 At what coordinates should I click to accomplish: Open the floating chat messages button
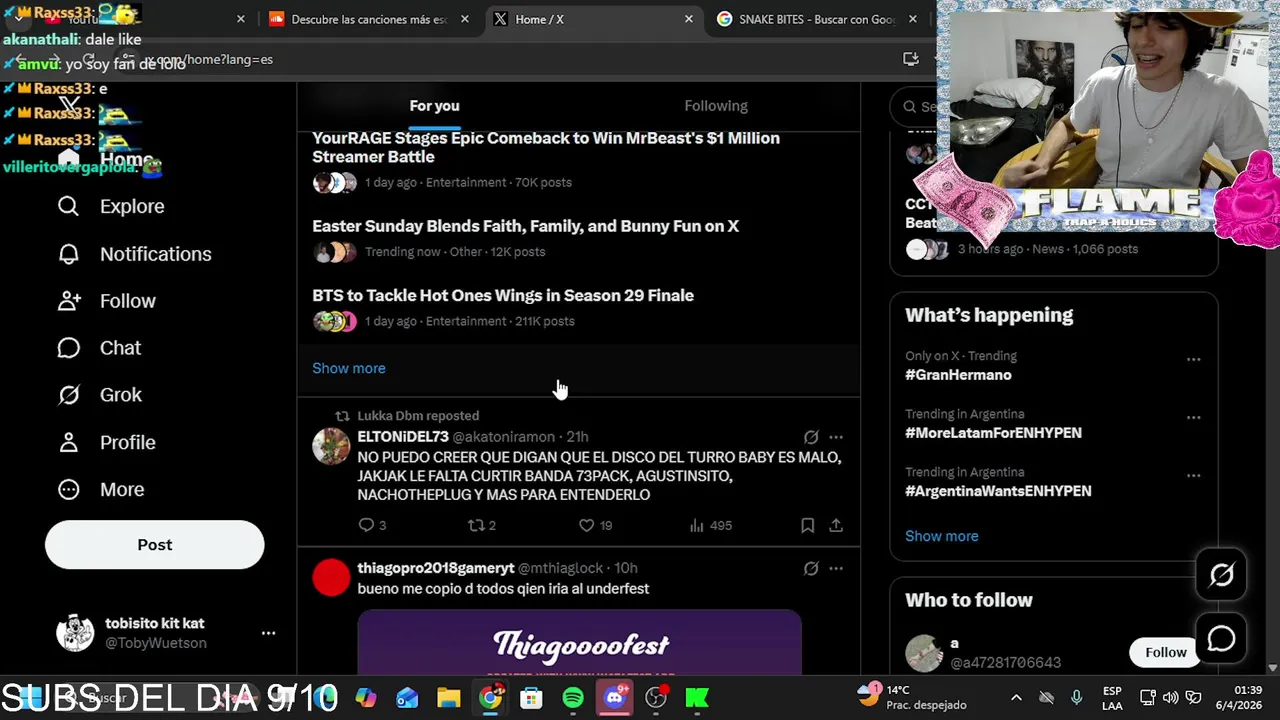coord(1221,639)
